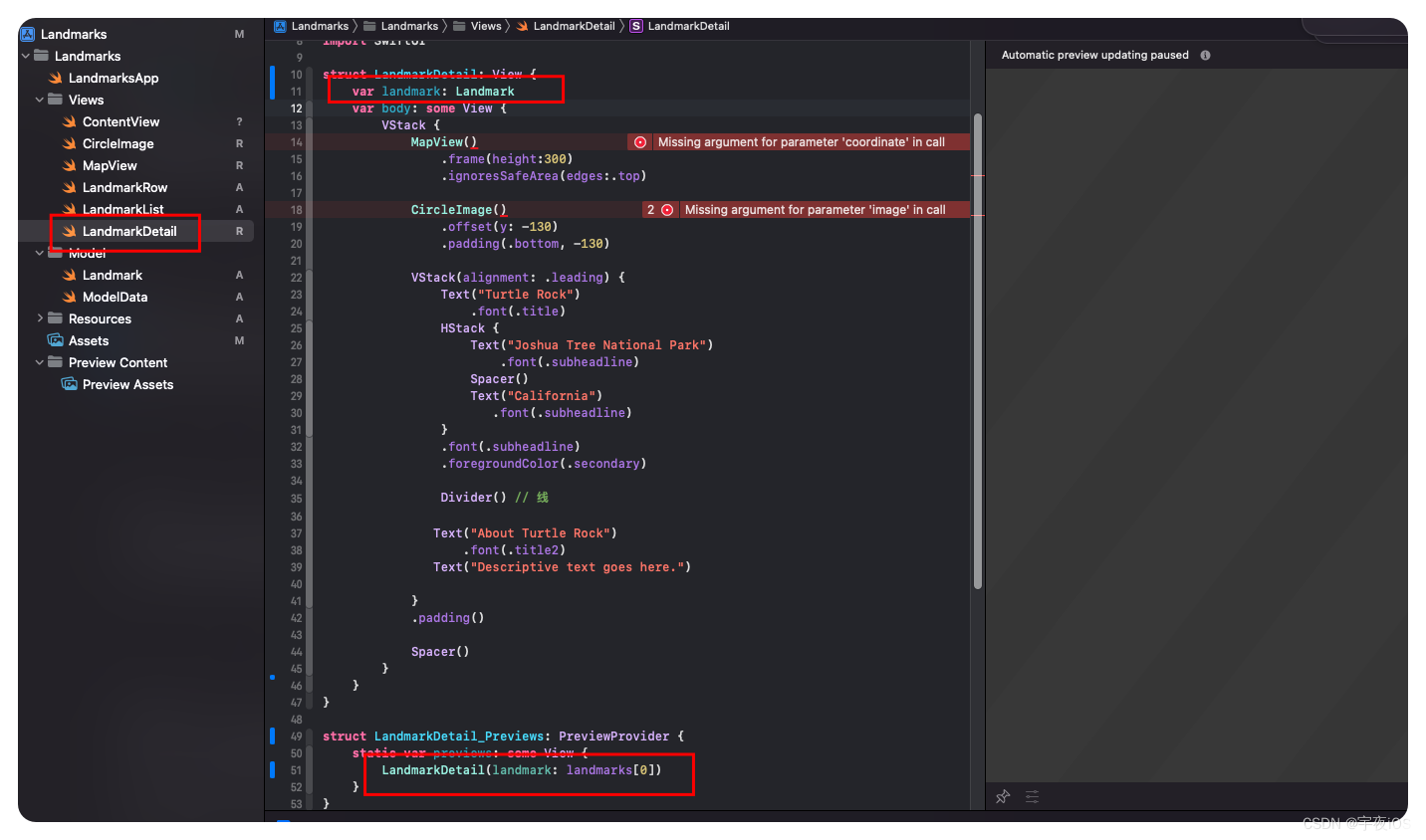Collapse Preview Content folder

40,362
